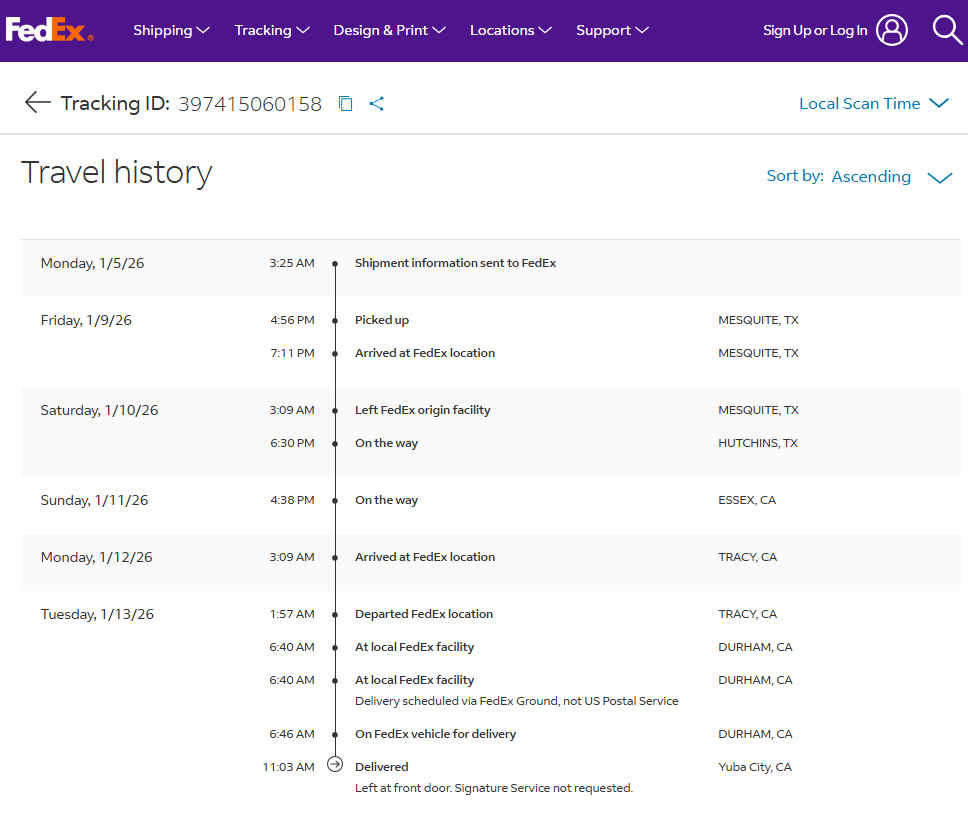Screen dimensions: 968x816
Task: Select location ESSEX, CA
Action: [x=747, y=500]
